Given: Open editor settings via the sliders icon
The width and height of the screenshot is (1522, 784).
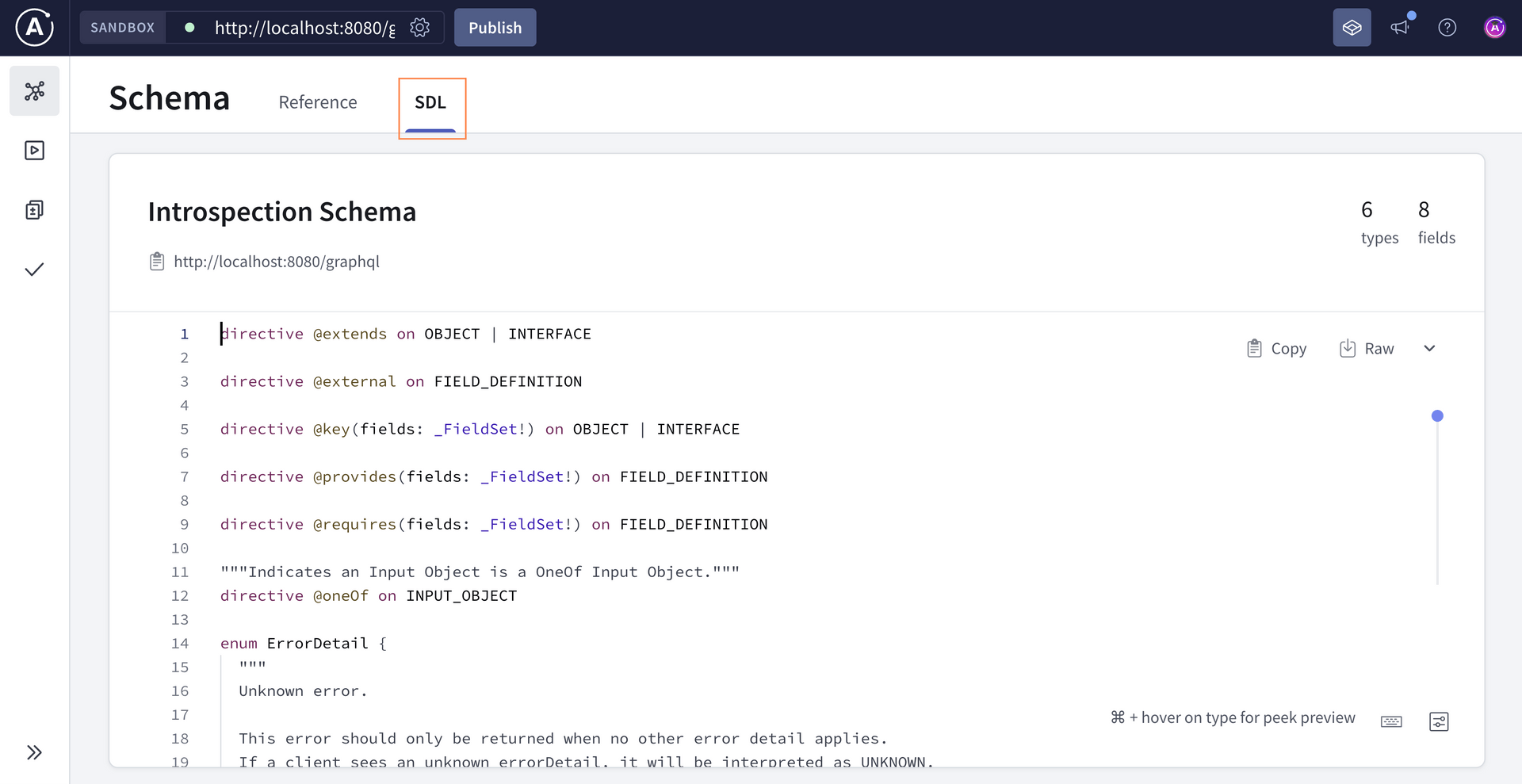Looking at the screenshot, I should 1439,721.
